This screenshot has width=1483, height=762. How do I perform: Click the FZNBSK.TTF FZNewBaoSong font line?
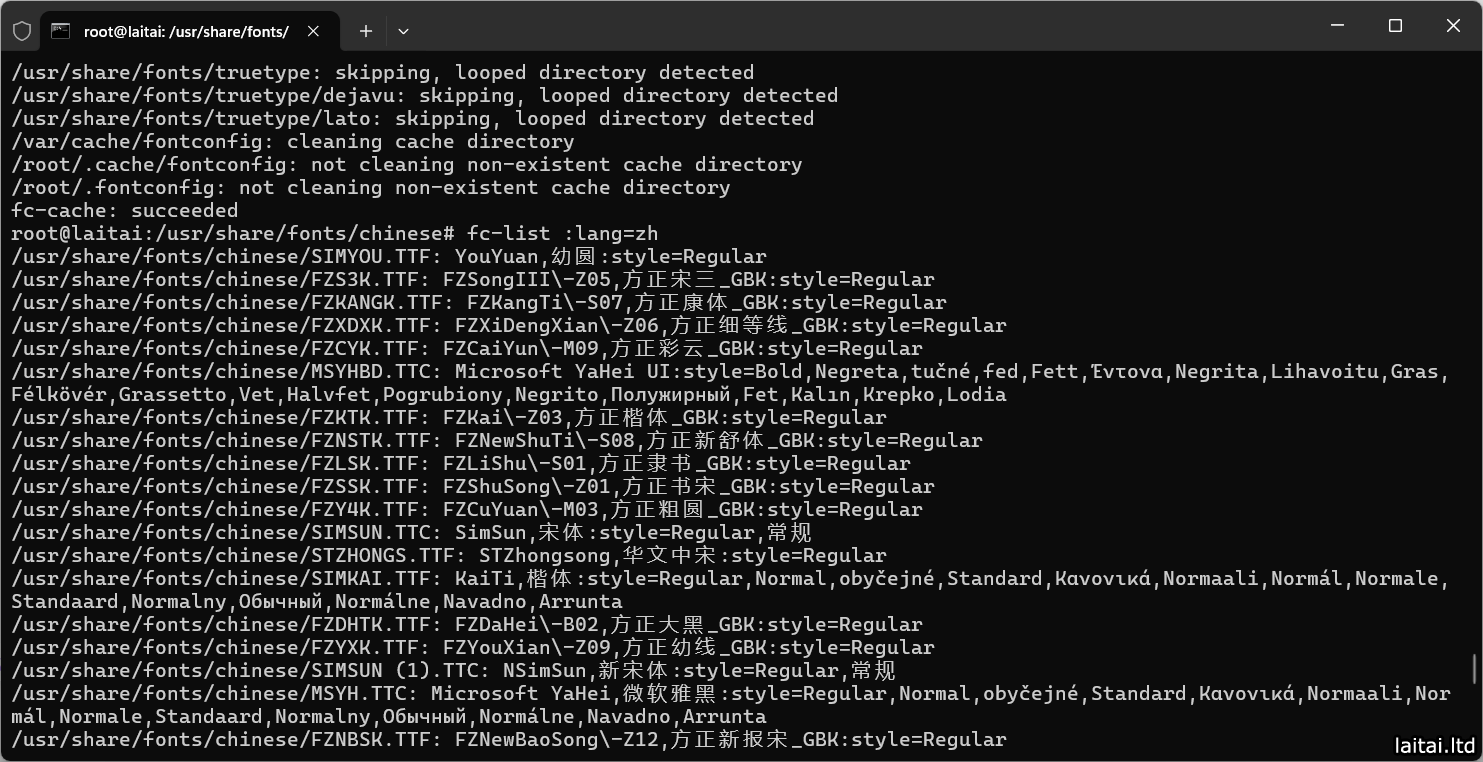tap(508, 739)
